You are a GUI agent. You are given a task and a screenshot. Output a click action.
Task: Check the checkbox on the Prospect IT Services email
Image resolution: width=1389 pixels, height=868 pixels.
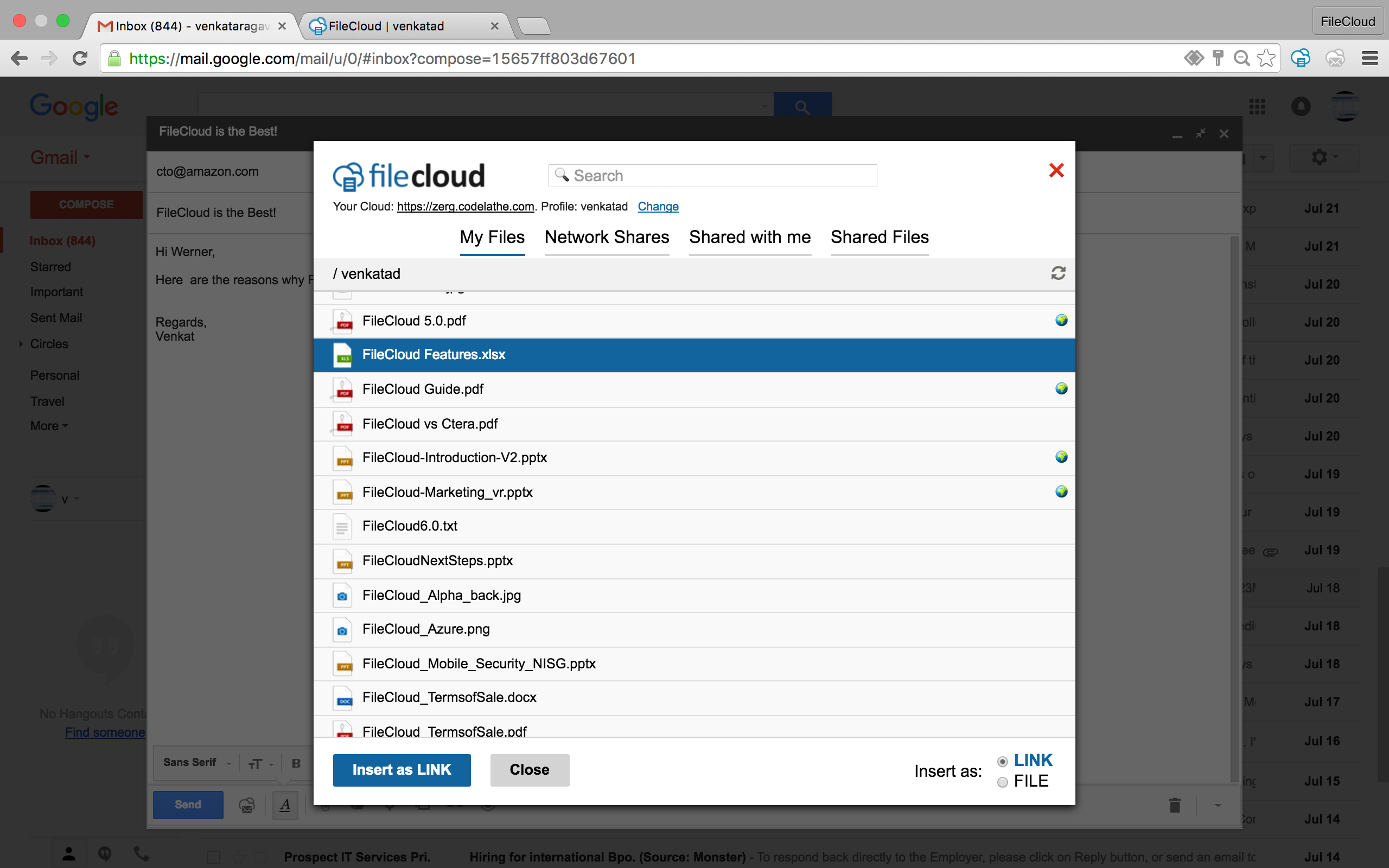click(215, 856)
